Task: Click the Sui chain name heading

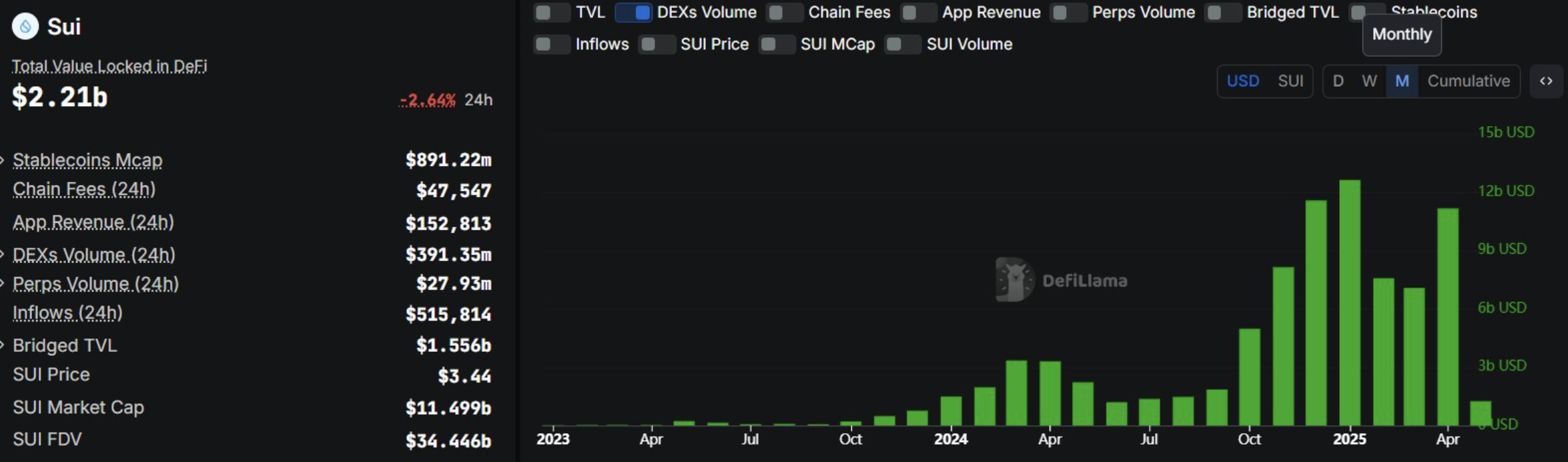Action: click(x=64, y=27)
